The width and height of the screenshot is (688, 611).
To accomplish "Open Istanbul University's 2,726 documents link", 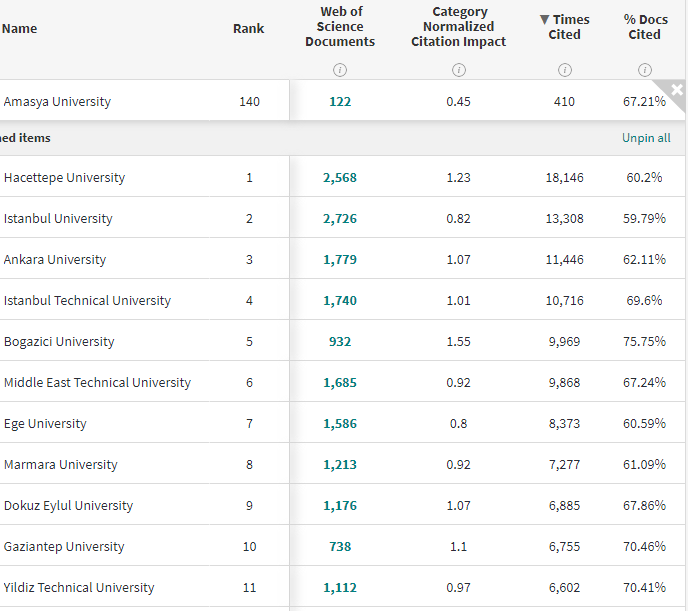I will tap(340, 219).
